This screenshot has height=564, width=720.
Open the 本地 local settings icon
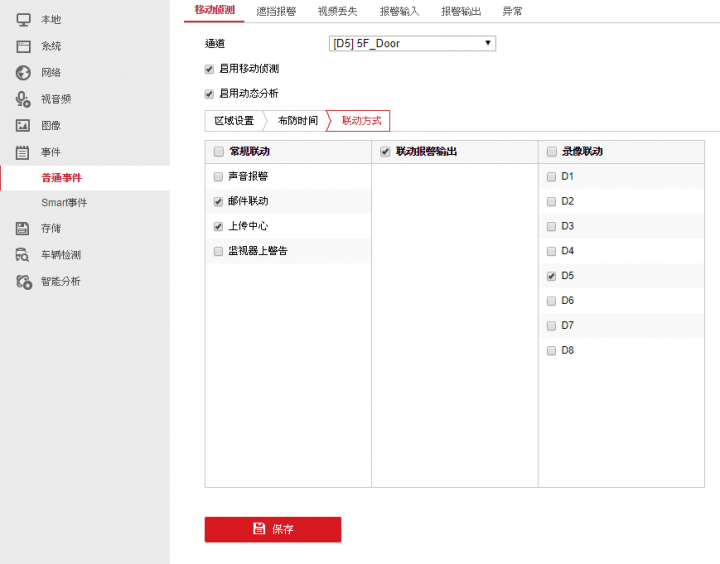[23, 20]
